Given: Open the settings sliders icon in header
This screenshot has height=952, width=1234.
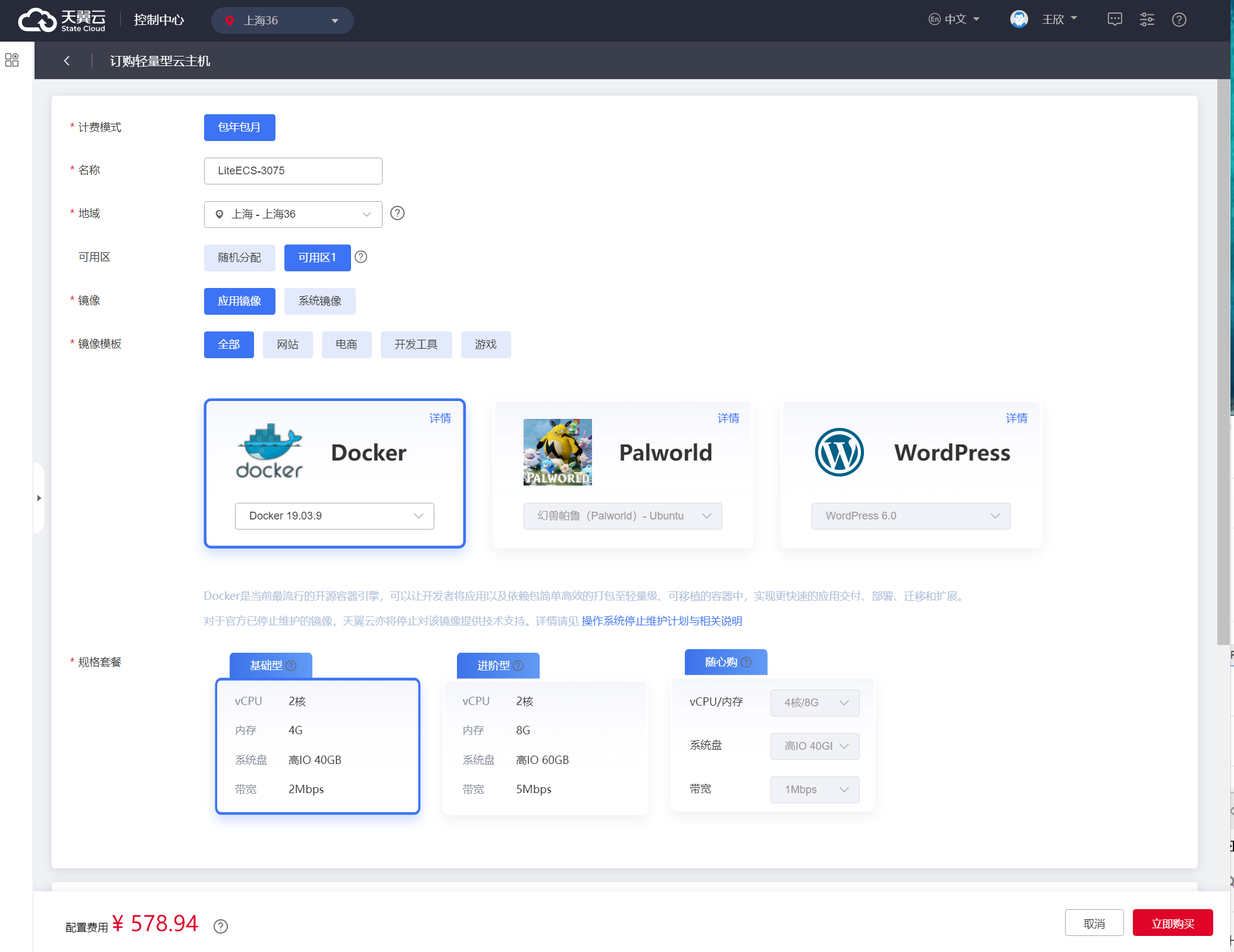Looking at the screenshot, I should tap(1147, 20).
